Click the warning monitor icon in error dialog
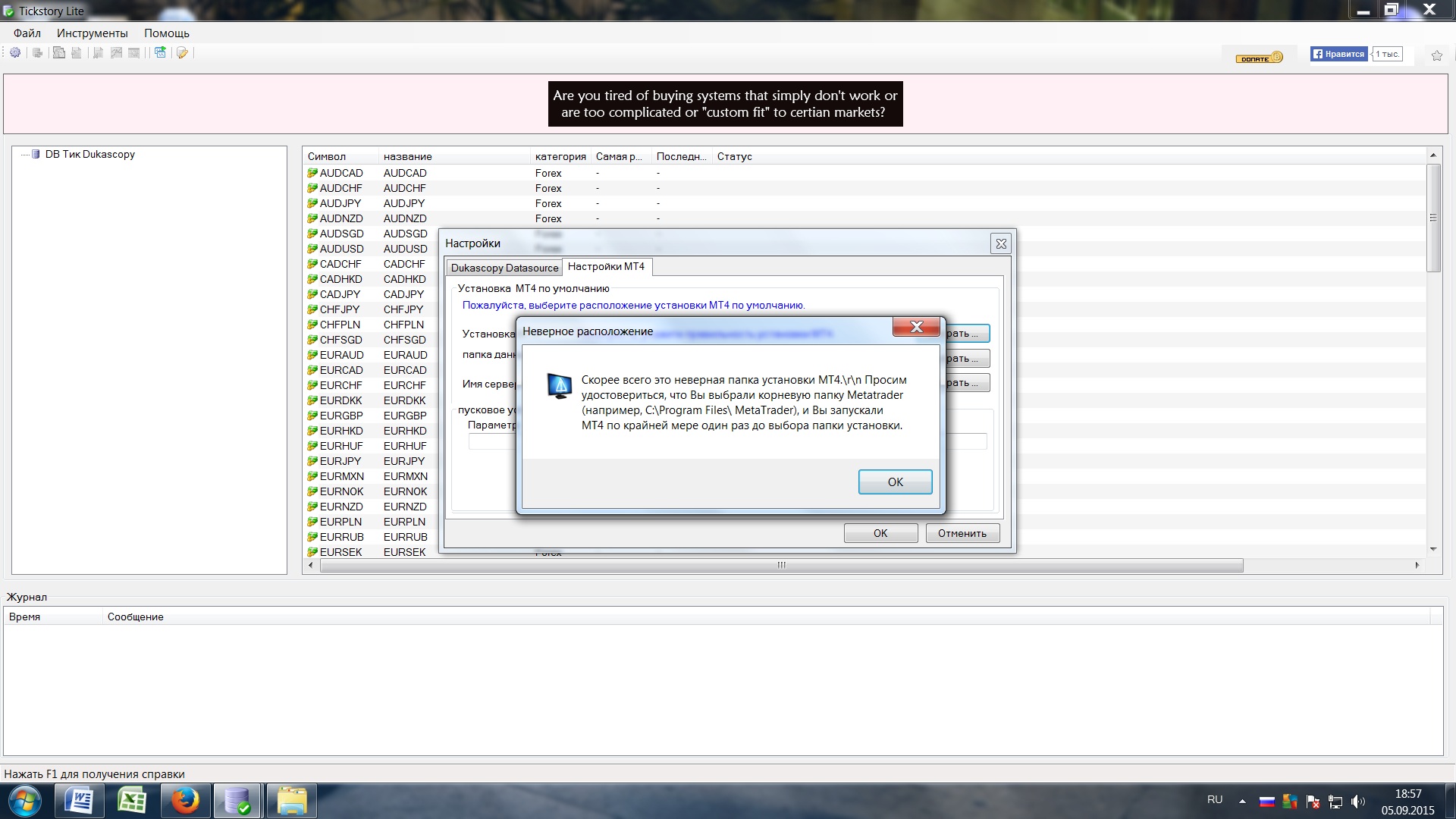Screen dimensions: 1456x819 coord(560,386)
